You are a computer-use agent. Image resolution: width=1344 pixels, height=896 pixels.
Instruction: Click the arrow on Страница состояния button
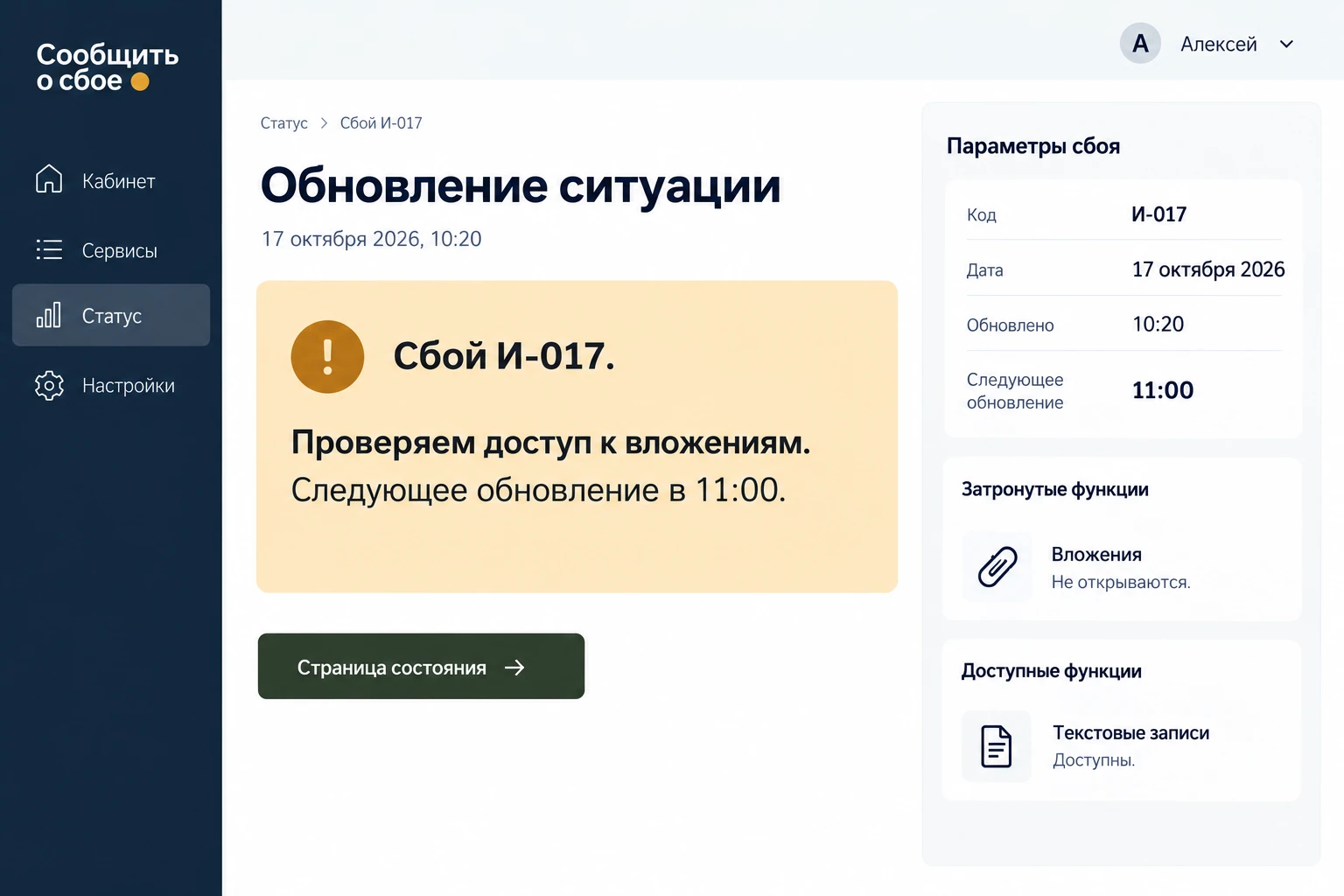coord(514,668)
